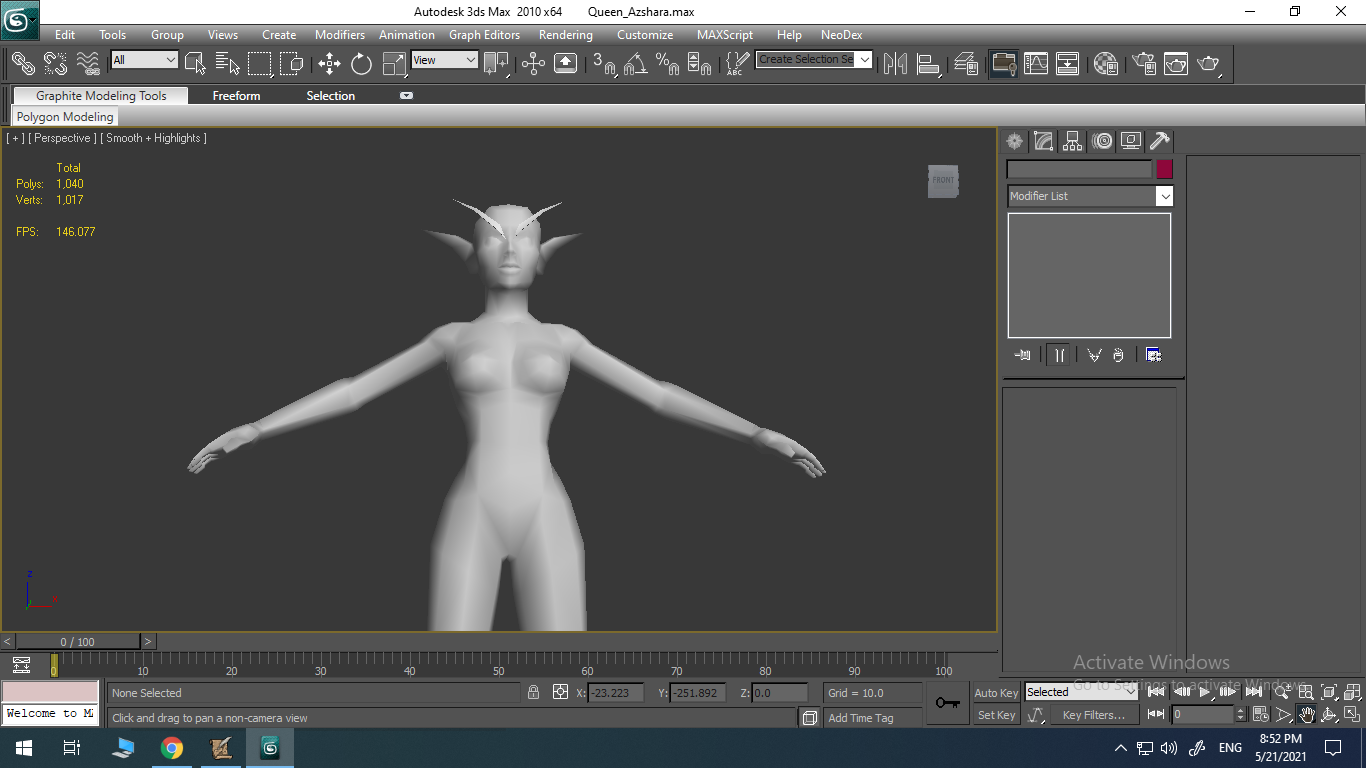Open the Perspective viewport label menu

(x=63, y=138)
